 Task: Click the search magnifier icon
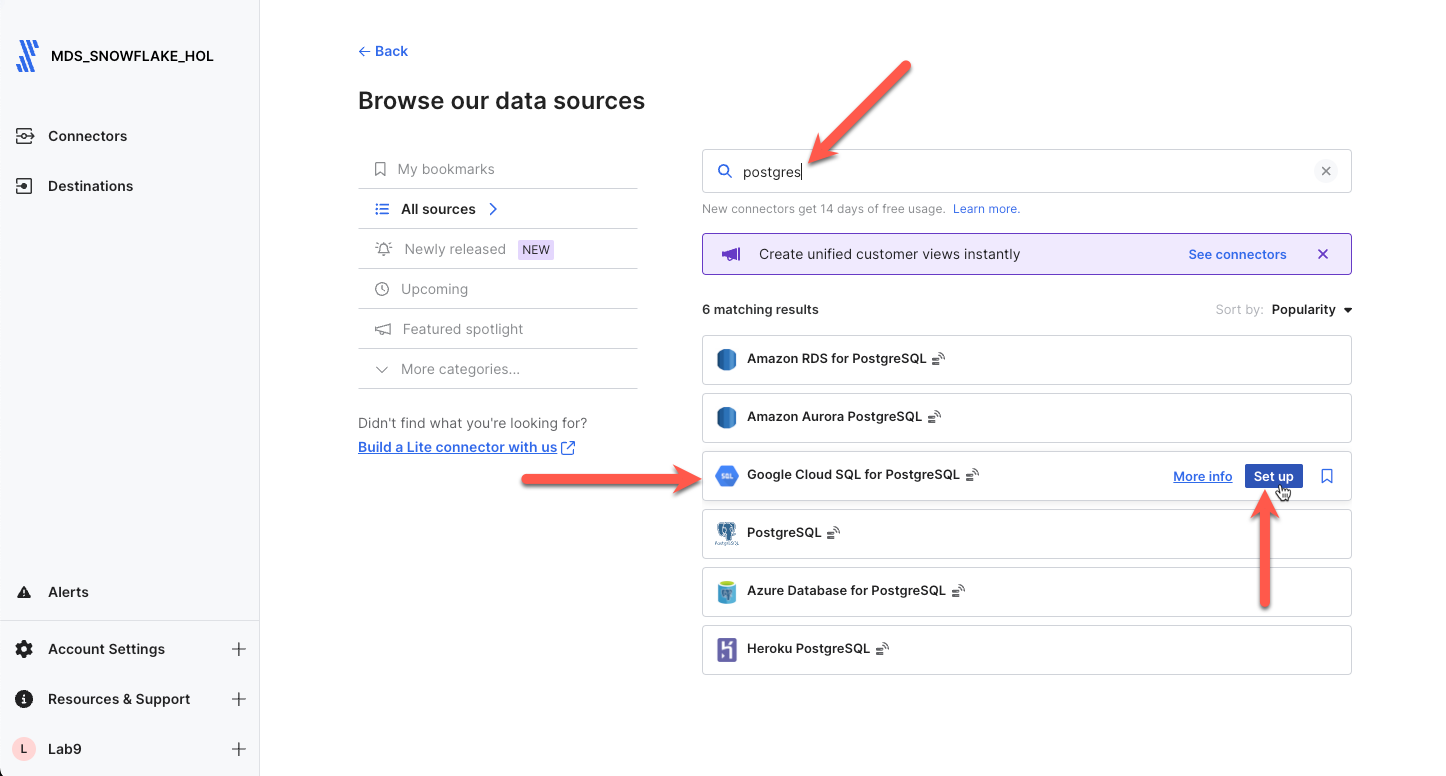pos(725,171)
